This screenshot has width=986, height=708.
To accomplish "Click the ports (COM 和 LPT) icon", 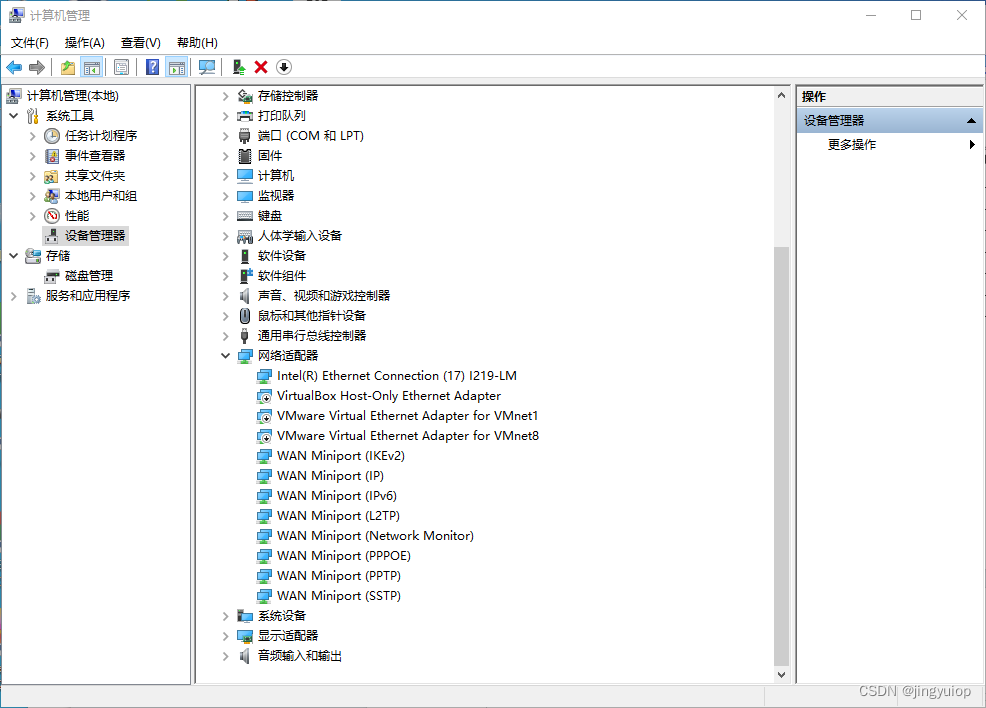I will [x=245, y=136].
